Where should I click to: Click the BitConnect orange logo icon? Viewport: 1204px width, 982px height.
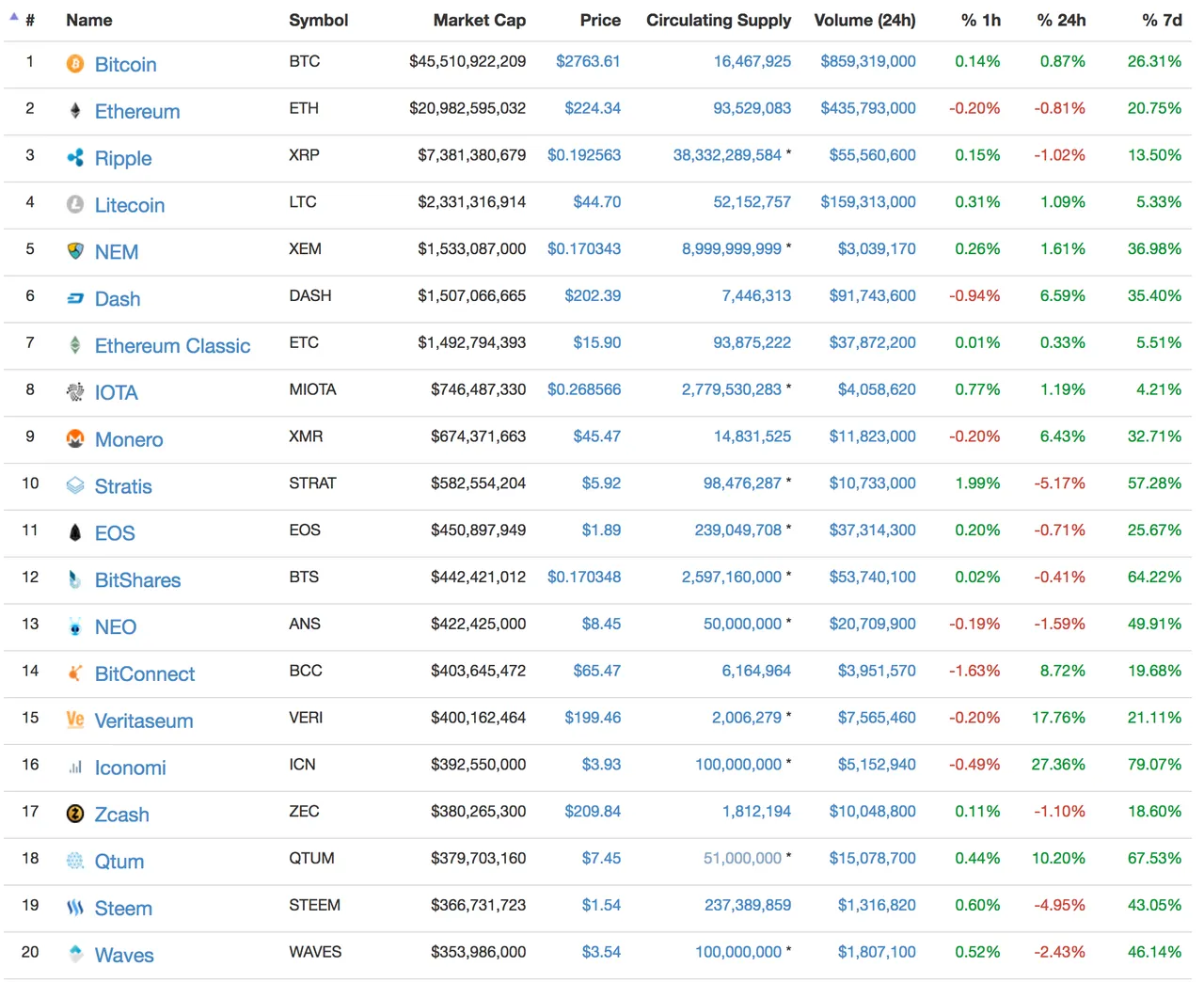click(75, 673)
